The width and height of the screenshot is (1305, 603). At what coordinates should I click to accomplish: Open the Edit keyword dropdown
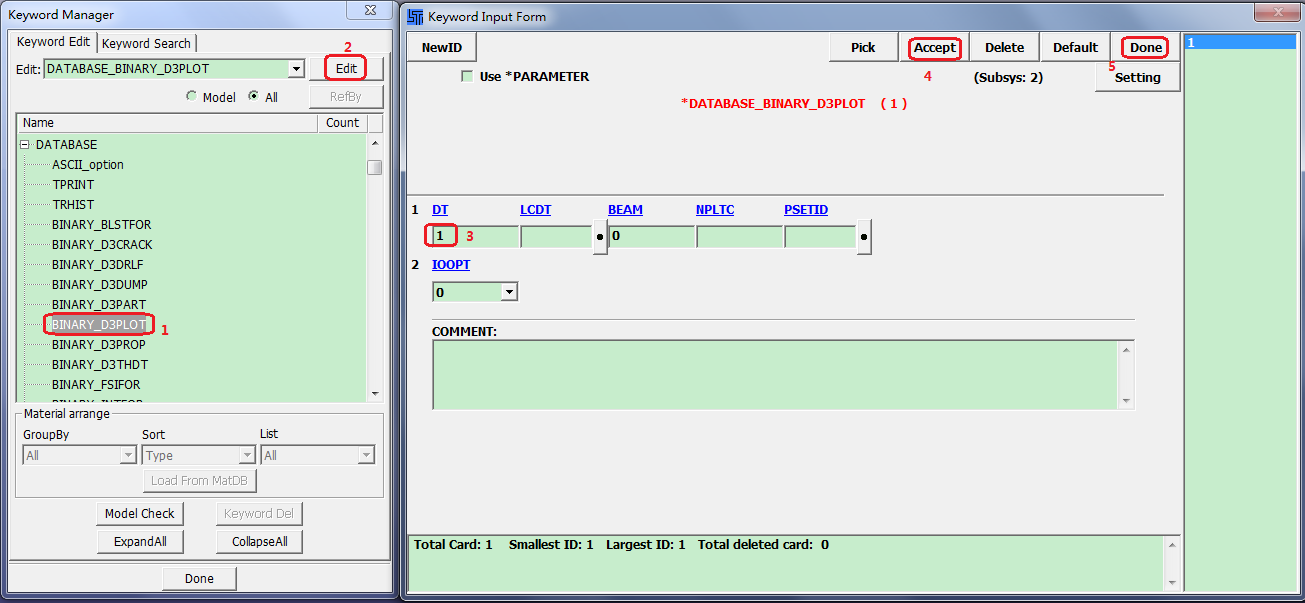[296, 69]
